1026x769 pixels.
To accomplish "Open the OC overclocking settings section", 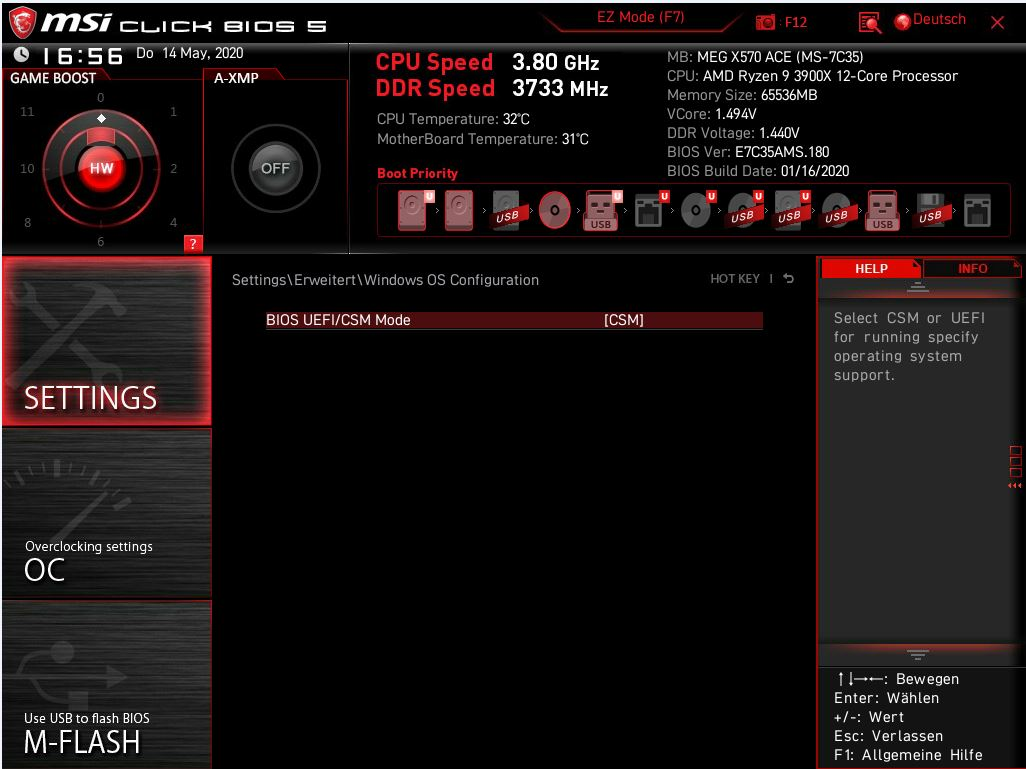I will (x=107, y=513).
